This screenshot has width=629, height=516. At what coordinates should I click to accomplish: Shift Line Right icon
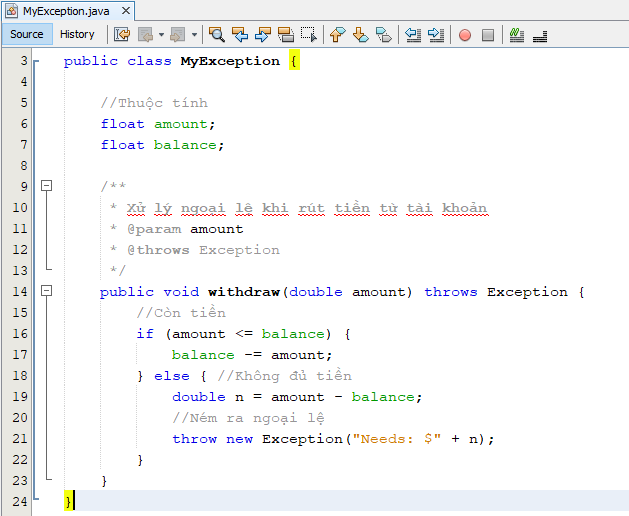pyautogui.click(x=436, y=35)
